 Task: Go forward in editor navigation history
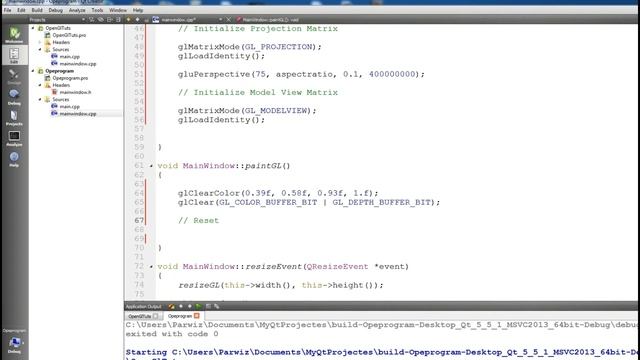coord(138,20)
